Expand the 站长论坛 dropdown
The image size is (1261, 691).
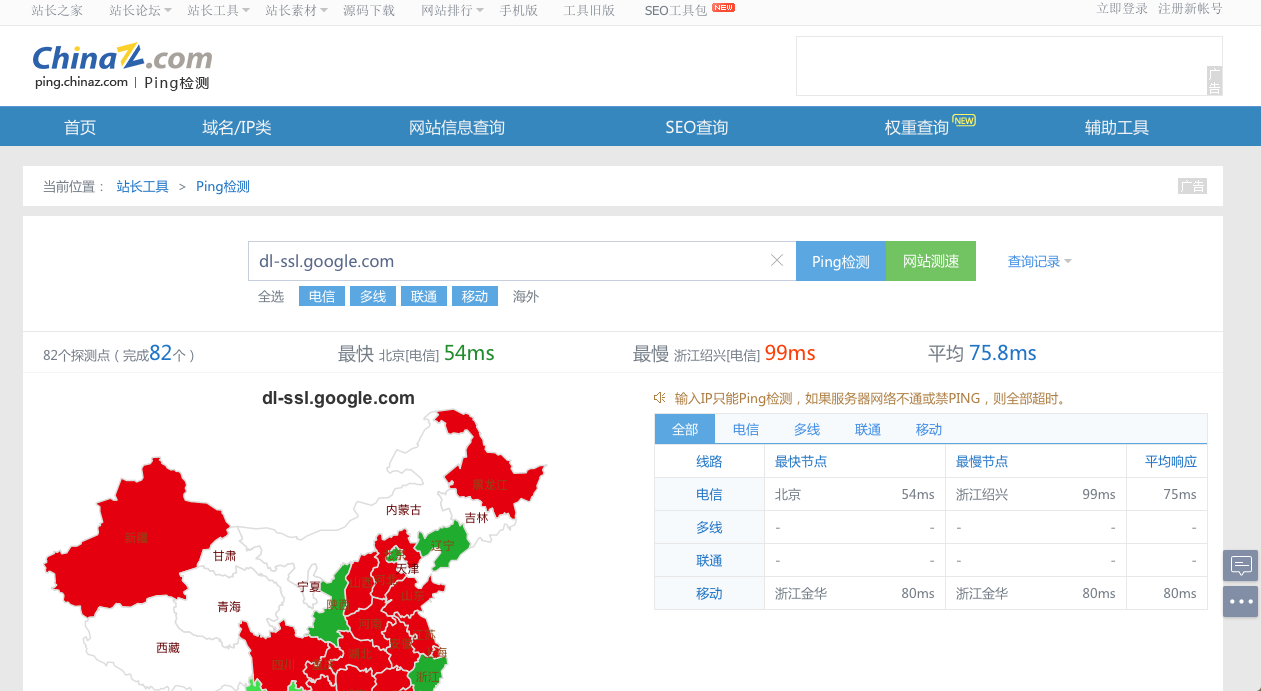[140, 10]
